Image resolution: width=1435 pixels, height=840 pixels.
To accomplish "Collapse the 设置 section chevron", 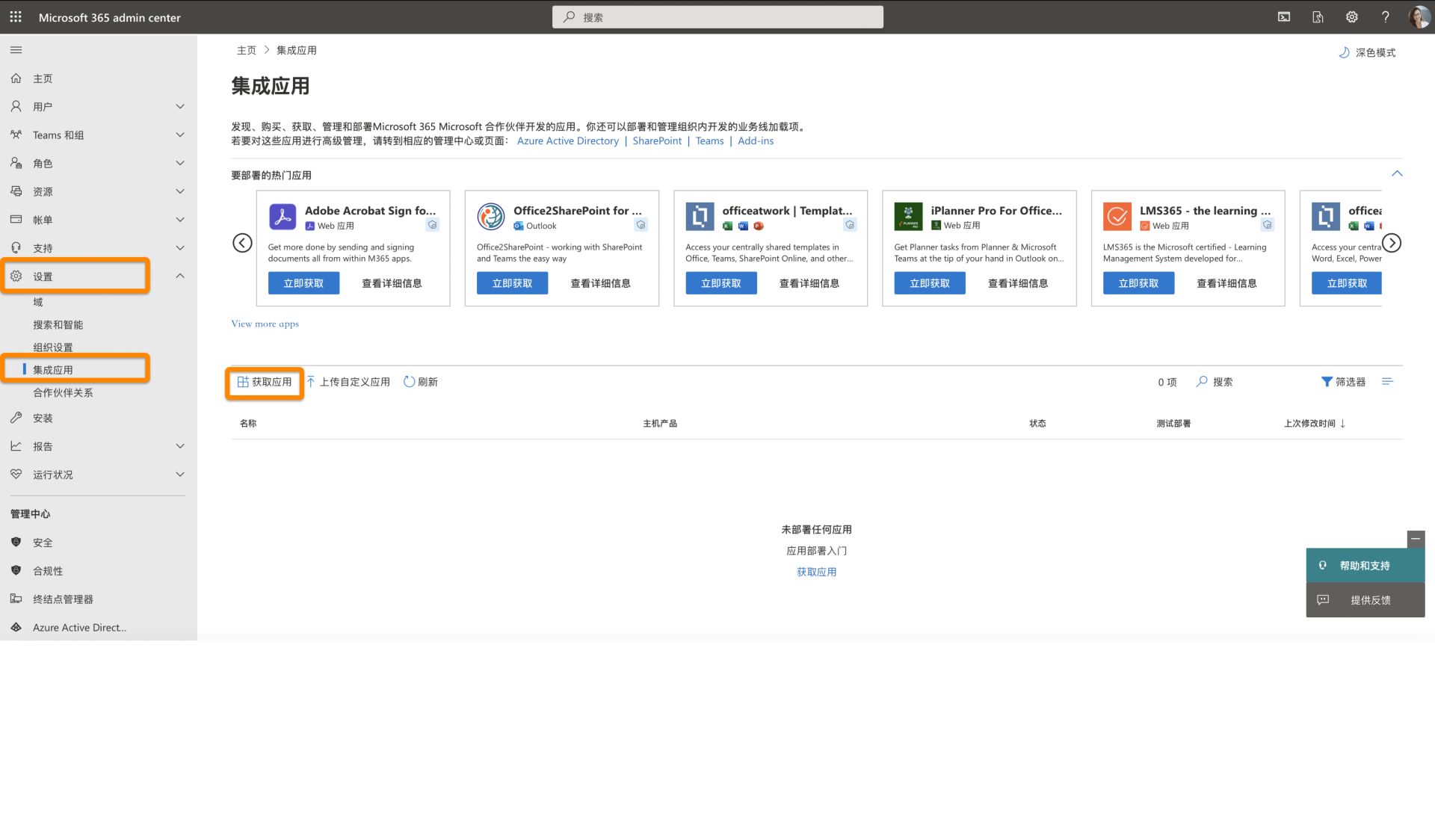I will click(180, 276).
